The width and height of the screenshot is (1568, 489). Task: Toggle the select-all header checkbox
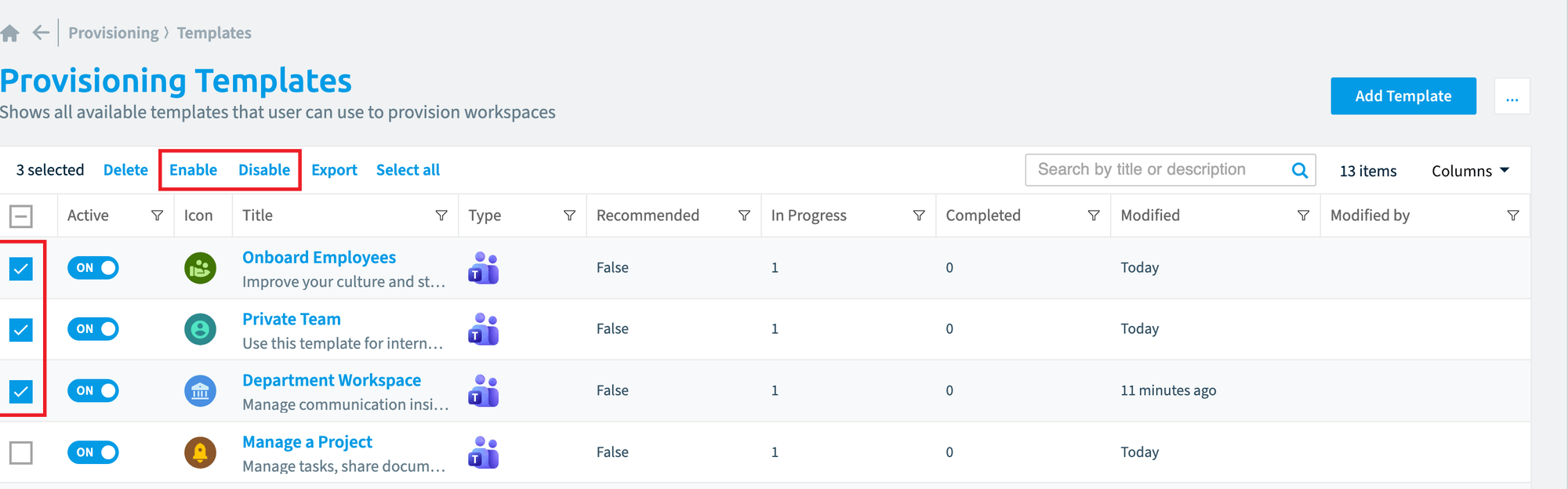(21, 216)
